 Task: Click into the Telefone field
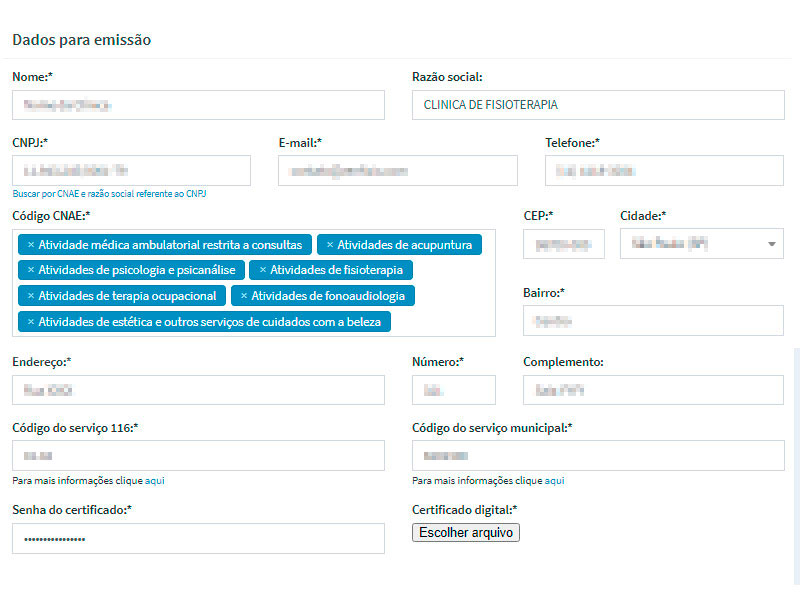(664, 171)
